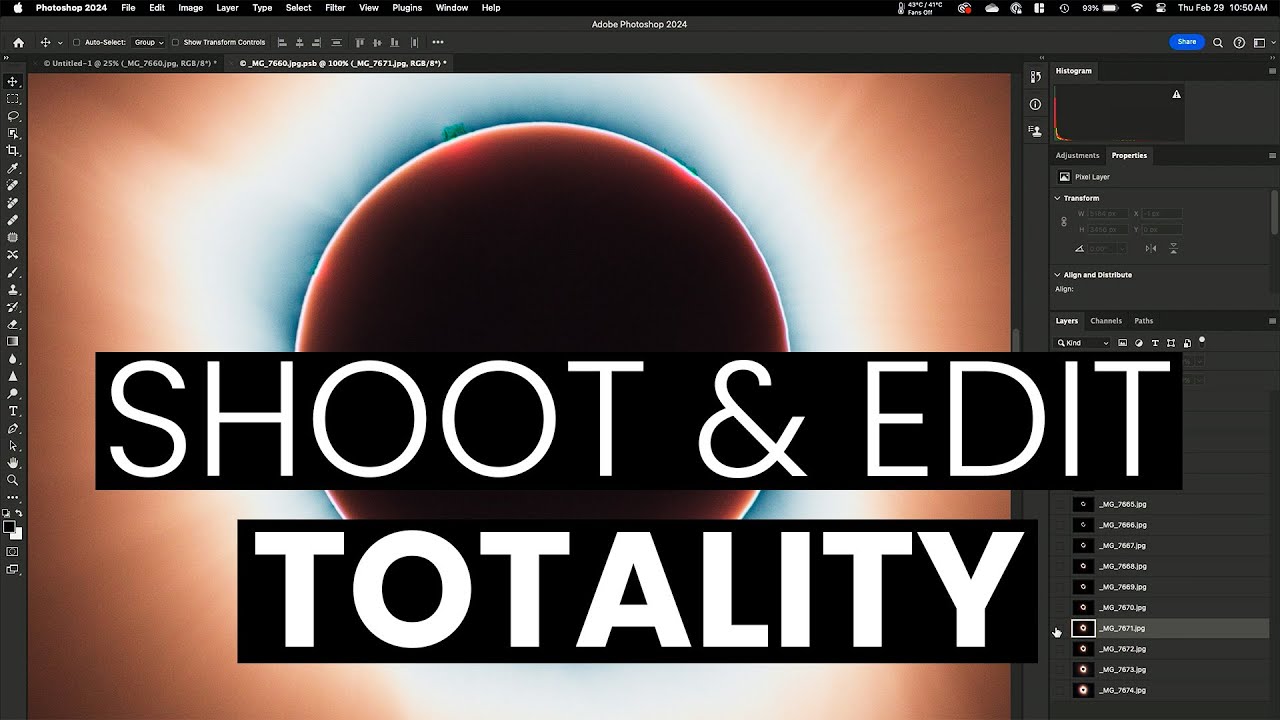Click the foreground color swatch

tap(9, 527)
